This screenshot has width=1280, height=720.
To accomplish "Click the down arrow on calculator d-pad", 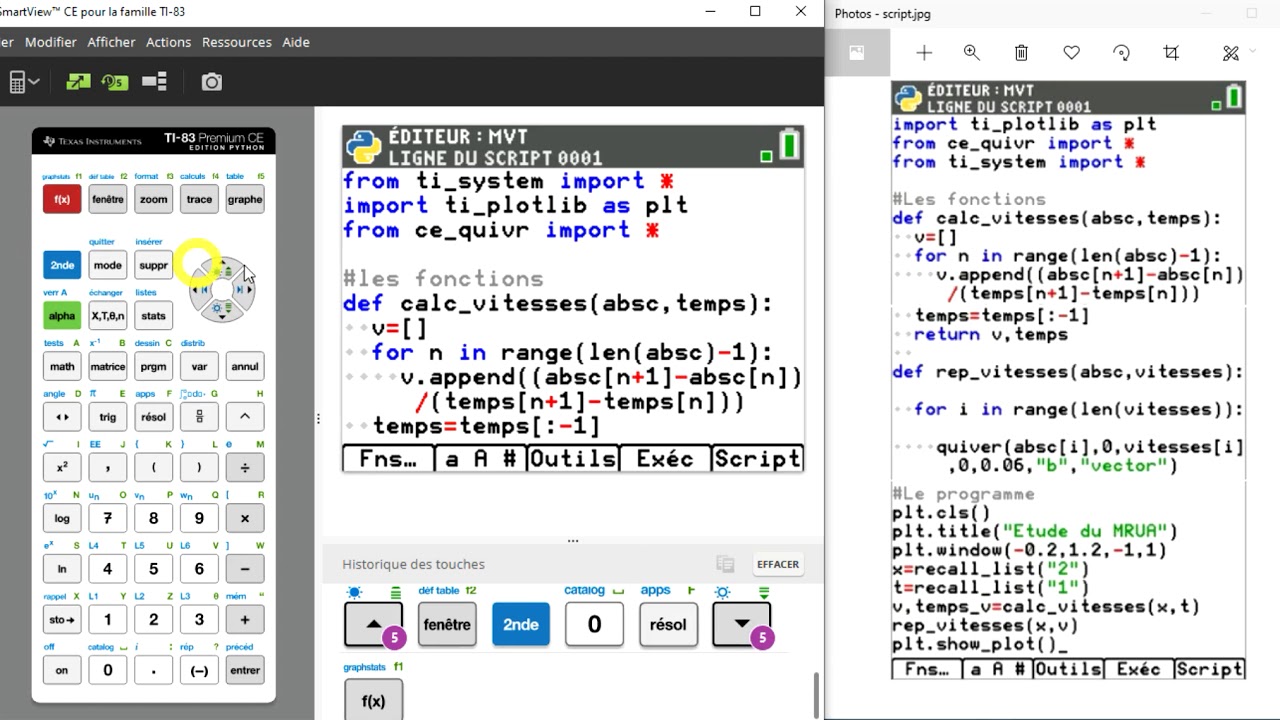I will (x=223, y=311).
